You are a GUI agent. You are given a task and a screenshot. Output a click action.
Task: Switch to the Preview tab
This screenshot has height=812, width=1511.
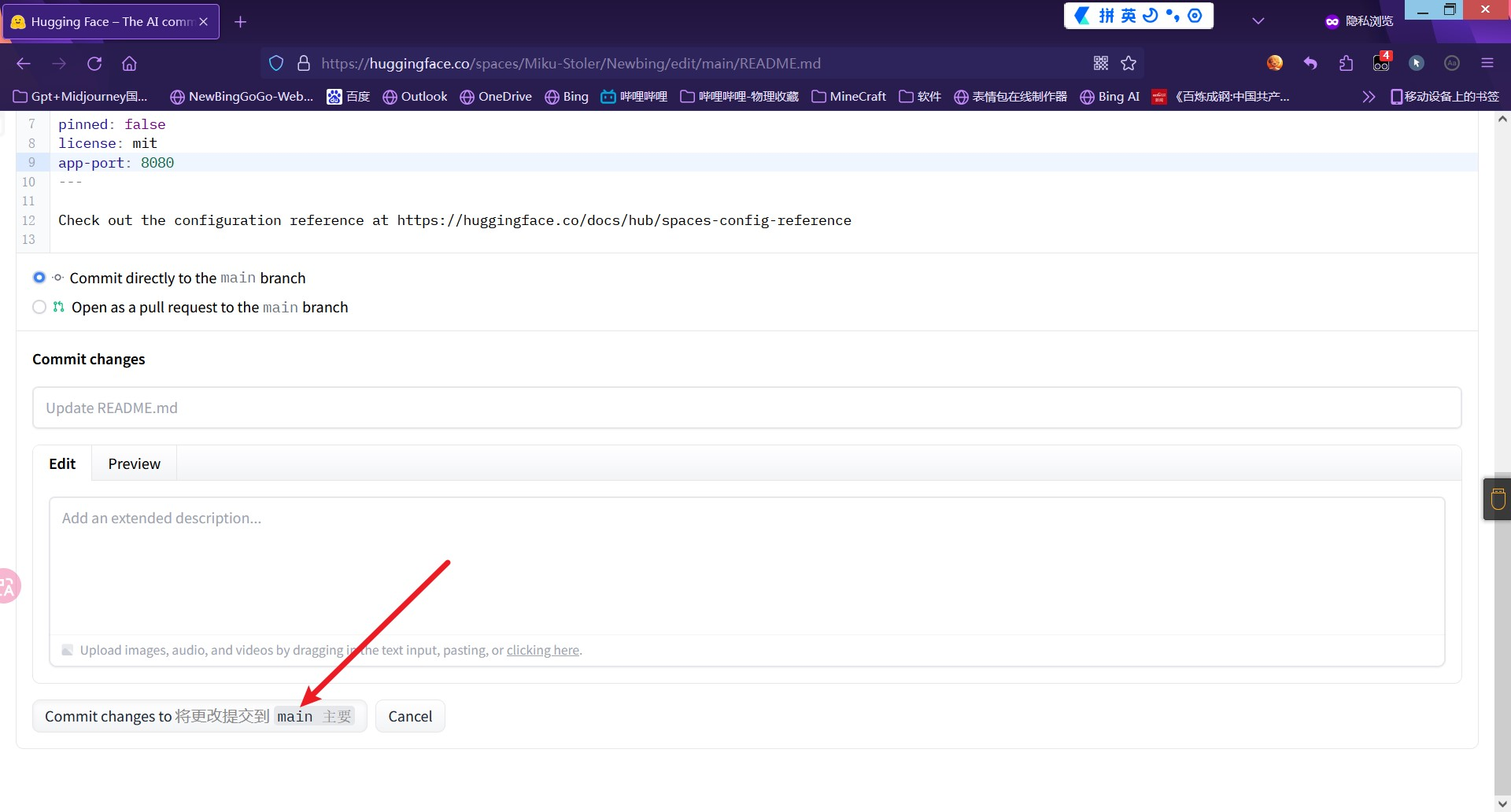(135, 463)
